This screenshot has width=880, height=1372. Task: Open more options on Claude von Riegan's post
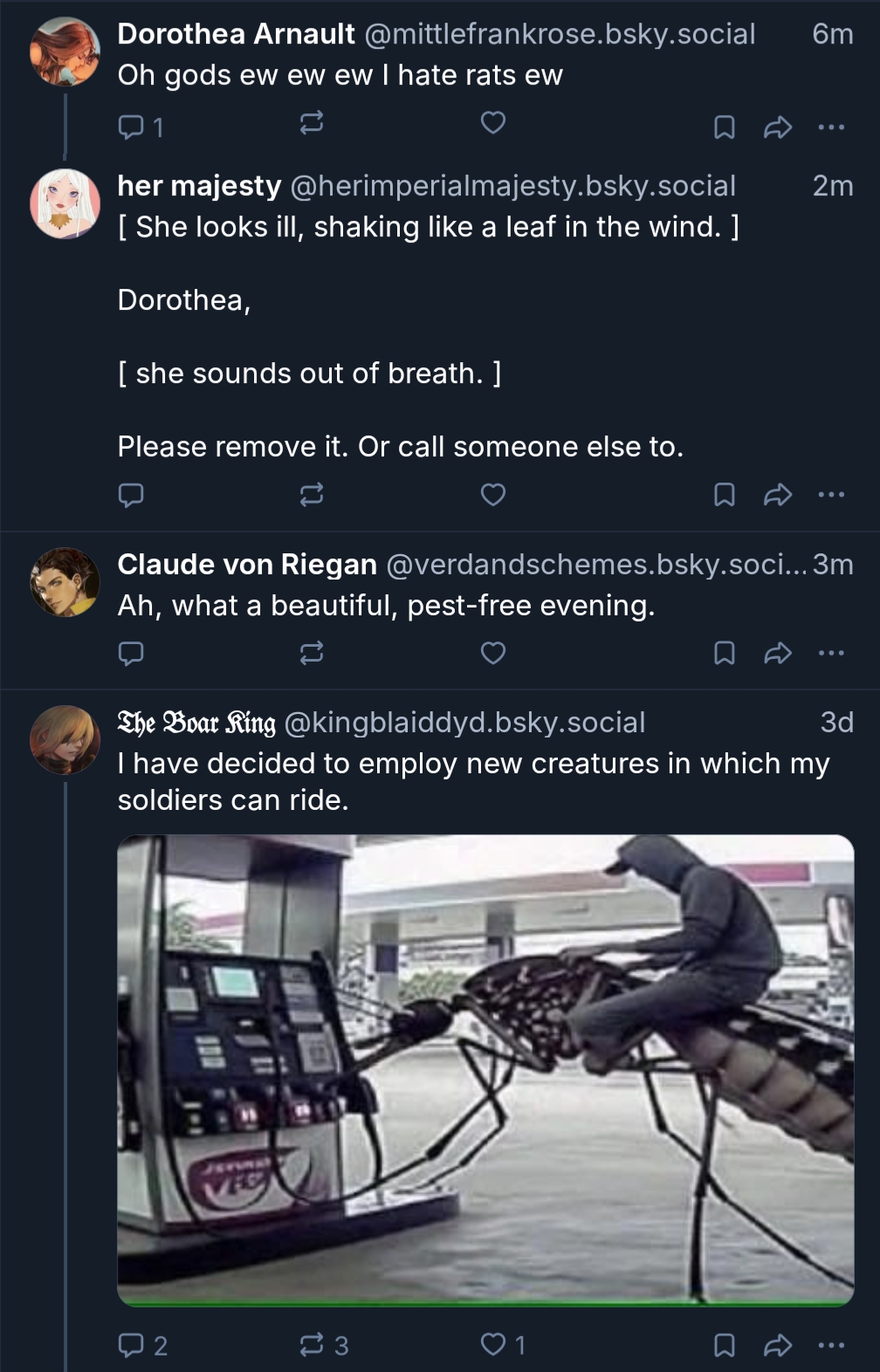[x=831, y=653]
